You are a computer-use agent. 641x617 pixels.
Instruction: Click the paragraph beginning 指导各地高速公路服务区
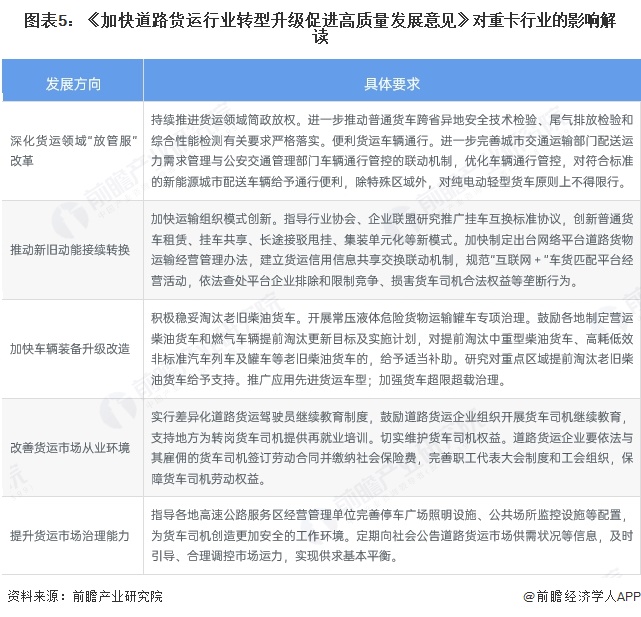click(392, 535)
